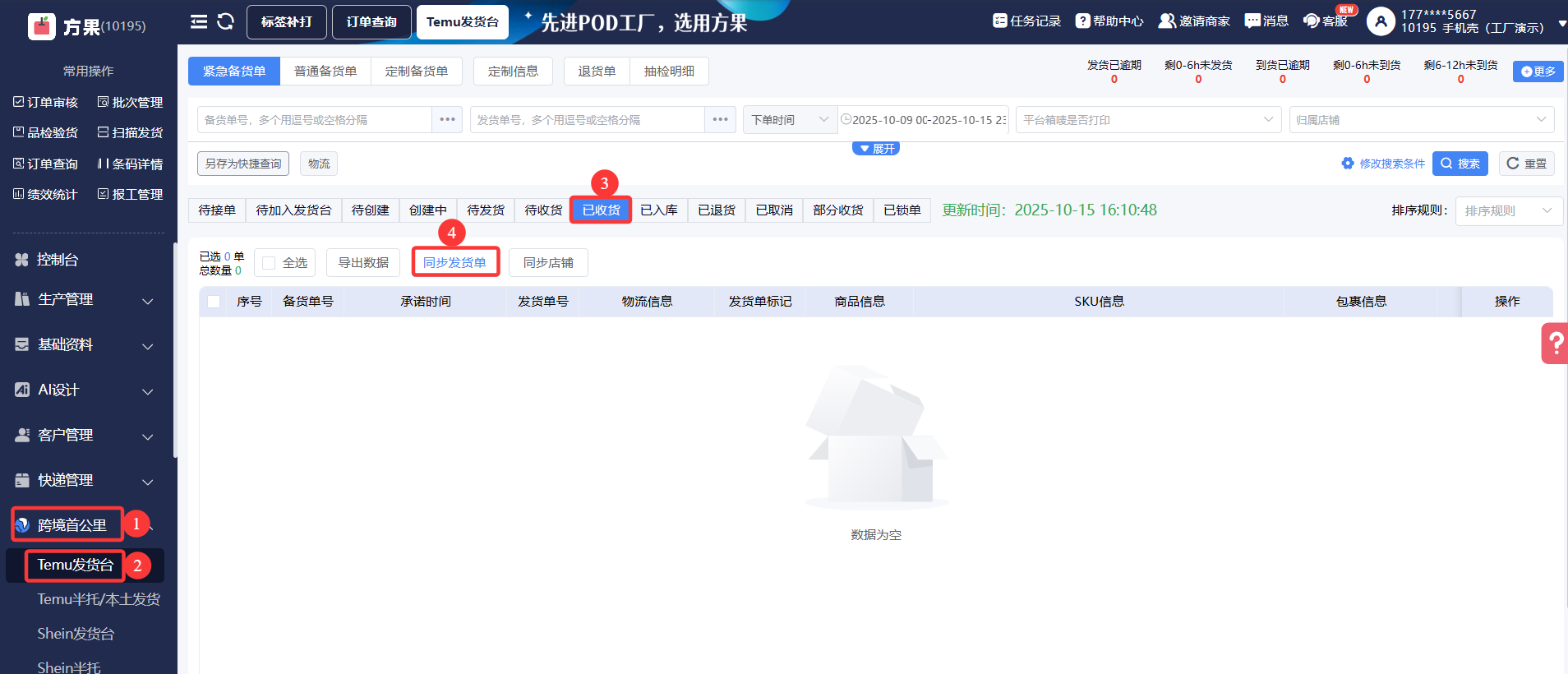Open the date range picker field
The image size is (1568, 674).
tap(923, 120)
